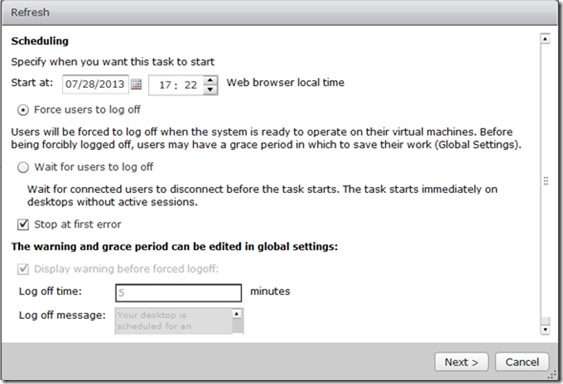Image resolution: width=563 pixels, height=384 pixels.
Task: Click the minutes label beside log off time
Action: (270, 291)
